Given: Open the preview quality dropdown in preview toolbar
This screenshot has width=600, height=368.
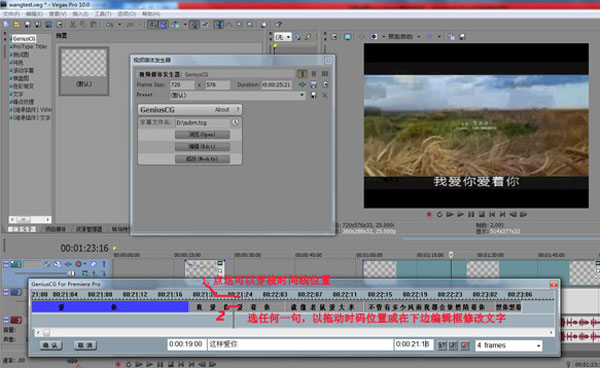Looking at the screenshot, I should coord(418,37).
